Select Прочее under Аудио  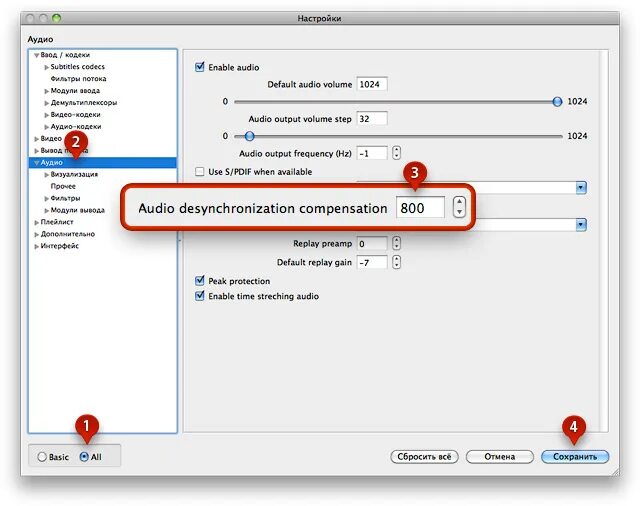click(x=63, y=186)
